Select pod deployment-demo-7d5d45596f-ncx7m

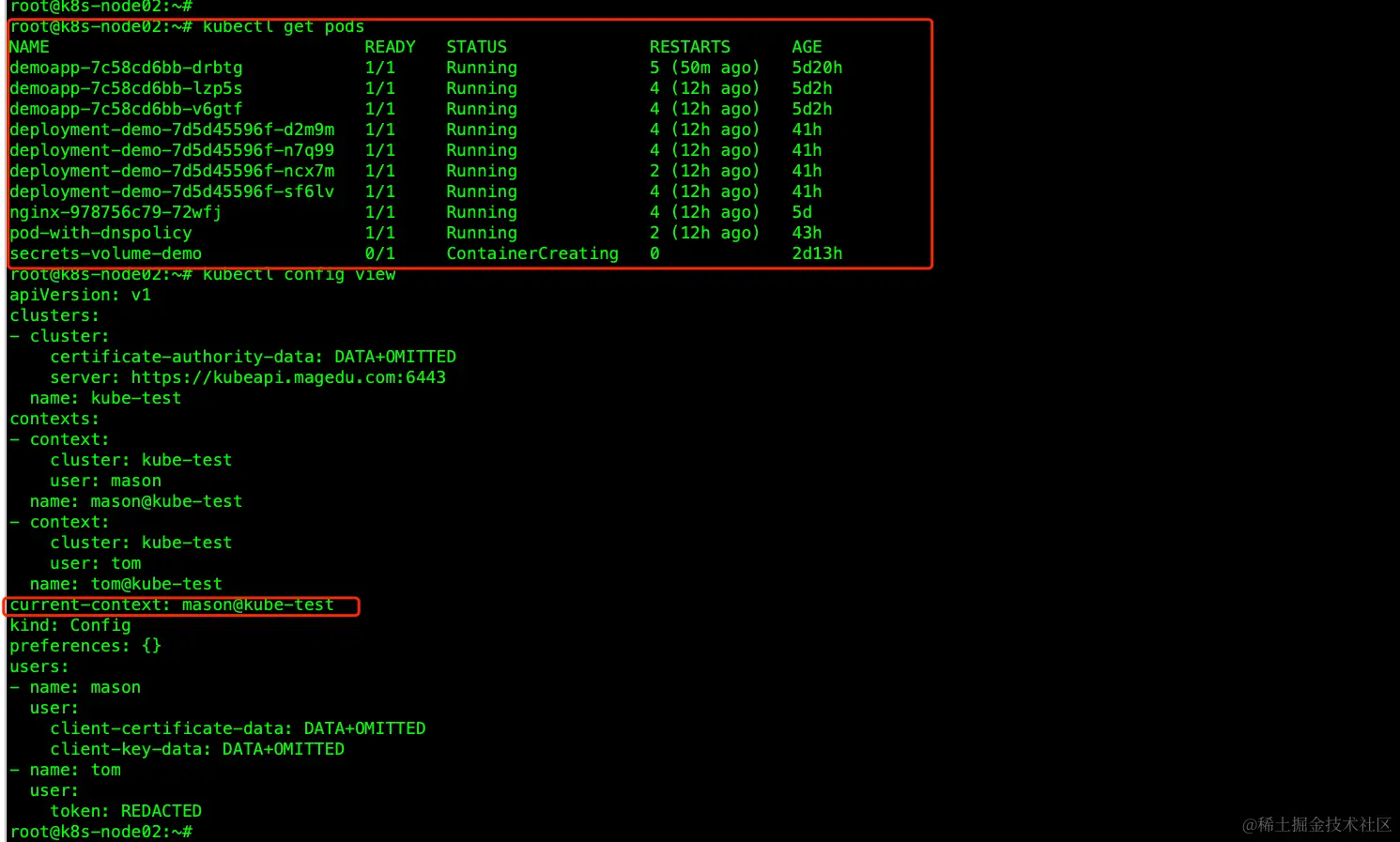point(172,171)
